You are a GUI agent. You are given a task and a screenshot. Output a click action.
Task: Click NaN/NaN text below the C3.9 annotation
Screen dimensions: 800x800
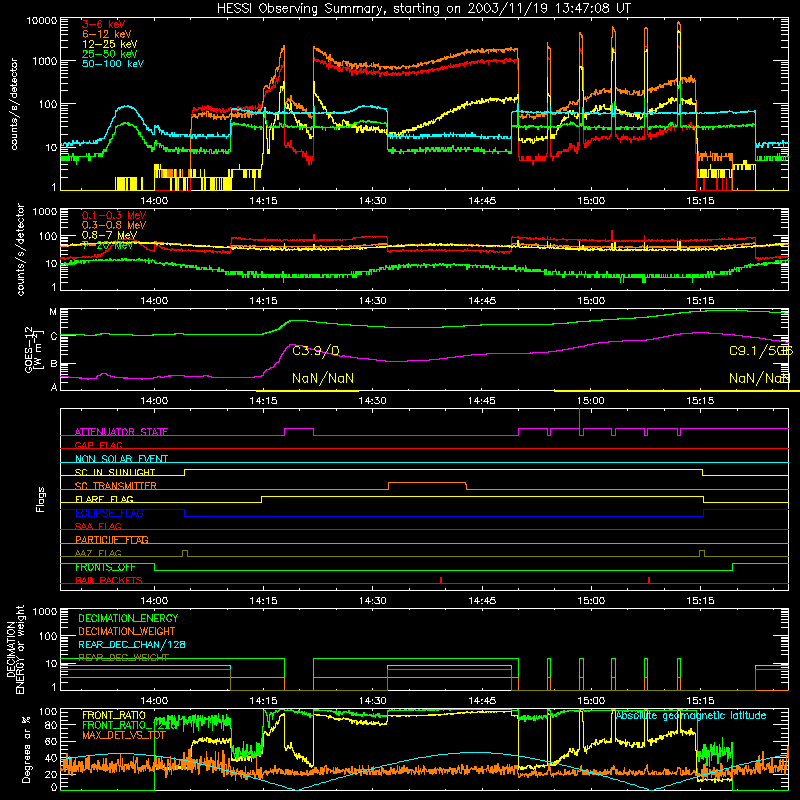click(x=323, y=378)
